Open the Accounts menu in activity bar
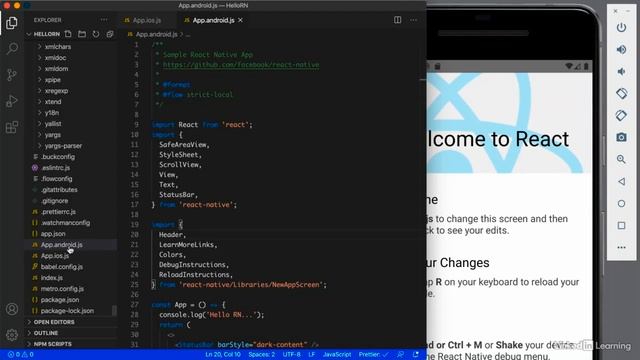This screenshot has width=640, height=360. click(x=12, y=309)
